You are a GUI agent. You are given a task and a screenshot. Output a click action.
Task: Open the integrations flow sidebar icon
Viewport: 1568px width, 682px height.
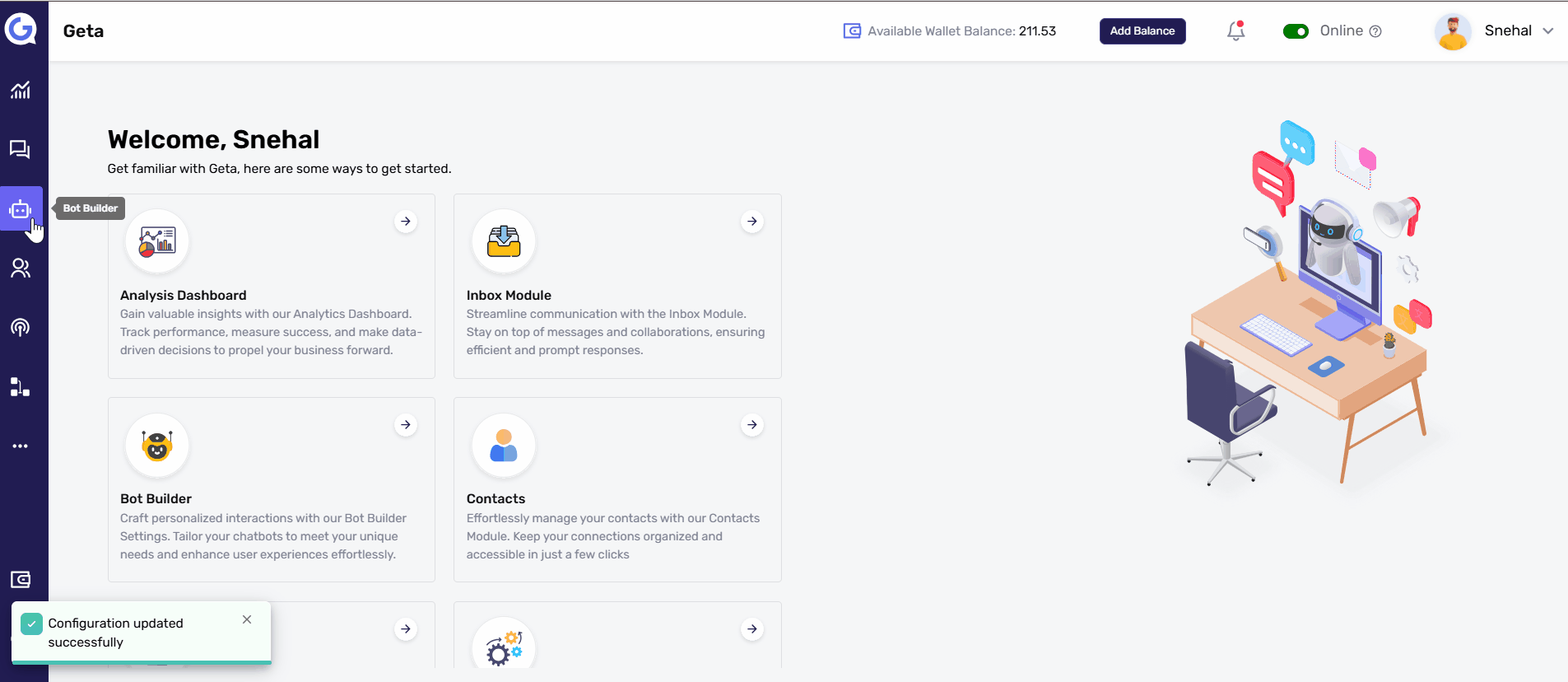[21, 387]
